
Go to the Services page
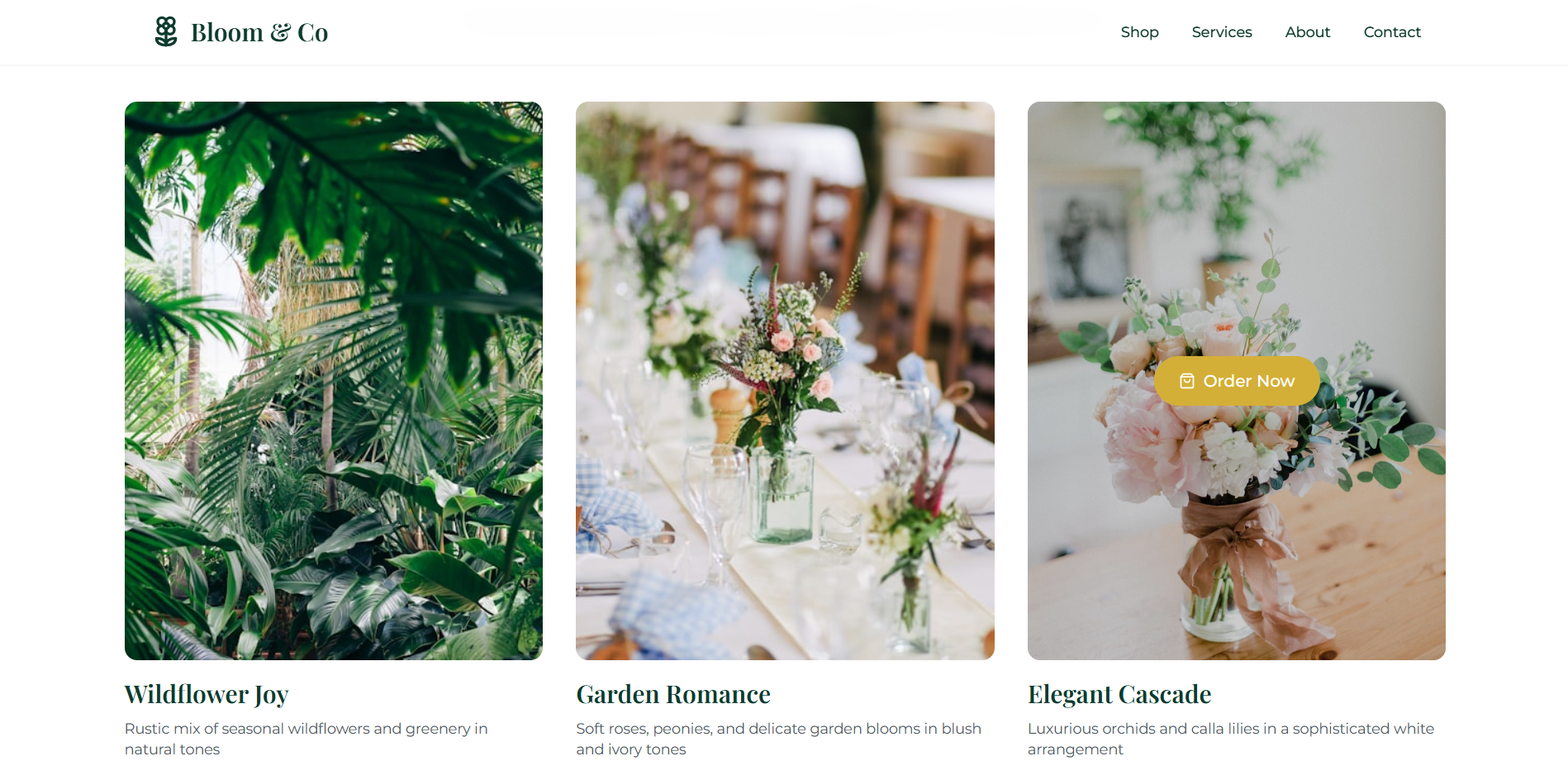pyautogui.click(x=1222, y=32)
